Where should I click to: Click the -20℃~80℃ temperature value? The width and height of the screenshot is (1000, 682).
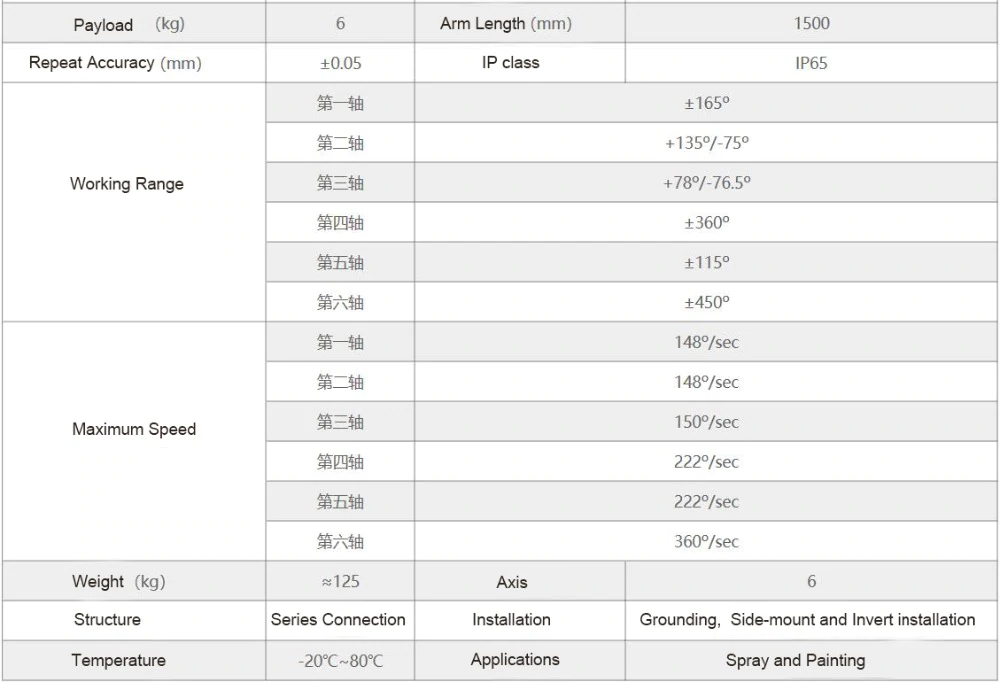pos(340,660)
